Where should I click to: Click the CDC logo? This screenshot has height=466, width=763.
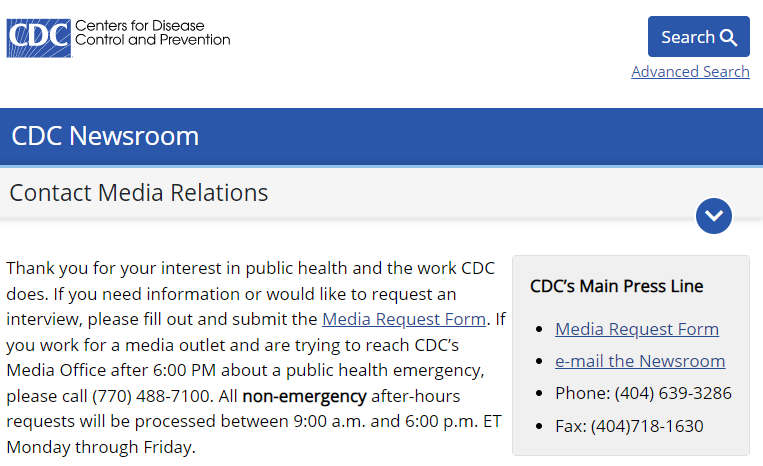pos(39,37)
